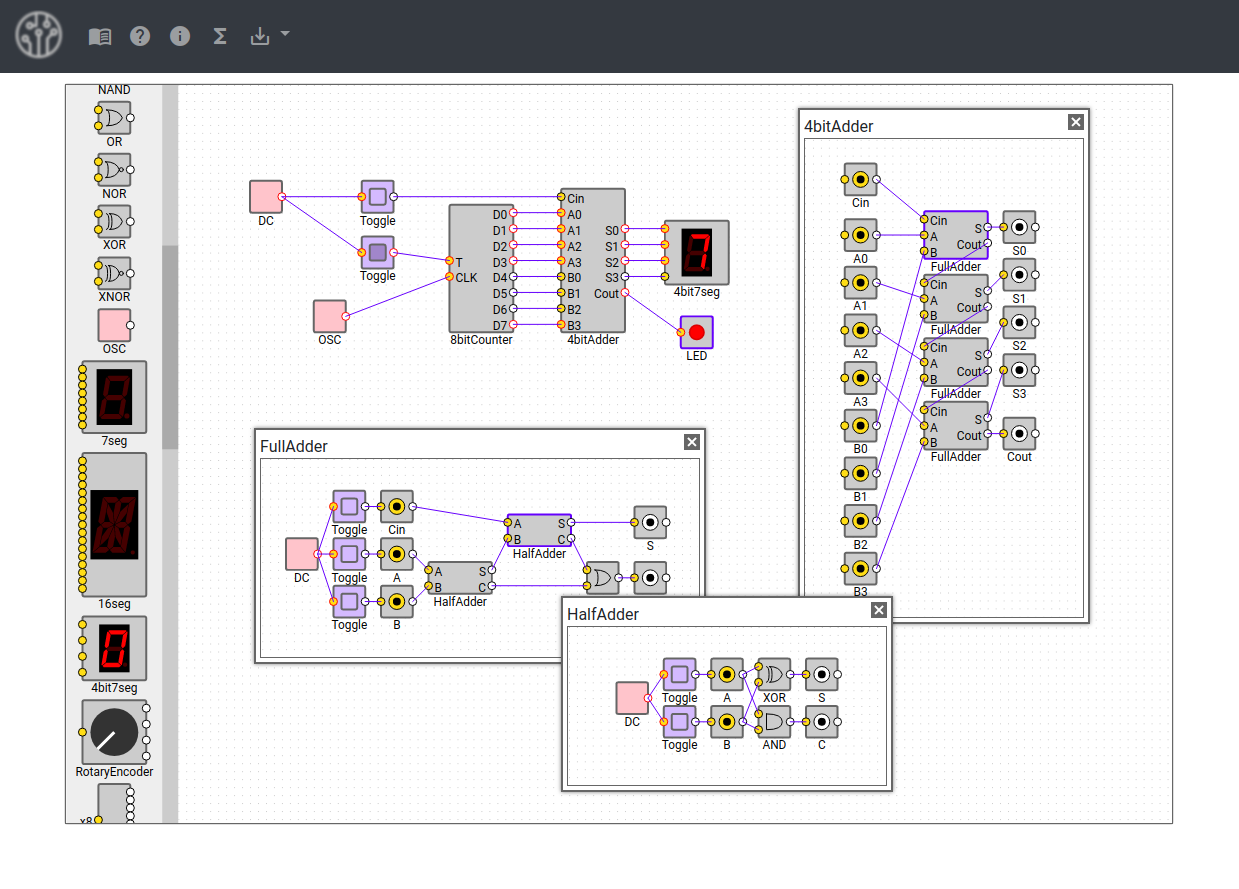Click the component palette vertical scrollbar
Screen dimensions: 1239x889
click(170, 345)
